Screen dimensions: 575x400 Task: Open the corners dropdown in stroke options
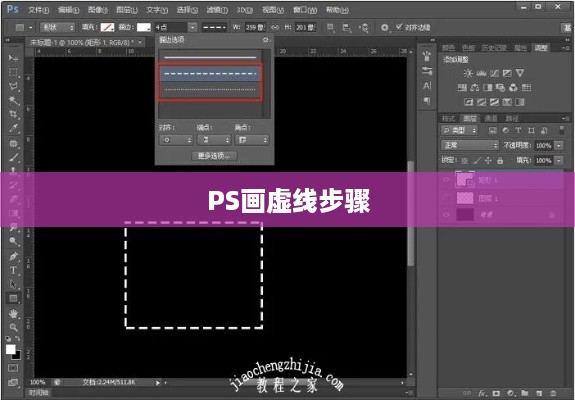[x=252, y=140]
